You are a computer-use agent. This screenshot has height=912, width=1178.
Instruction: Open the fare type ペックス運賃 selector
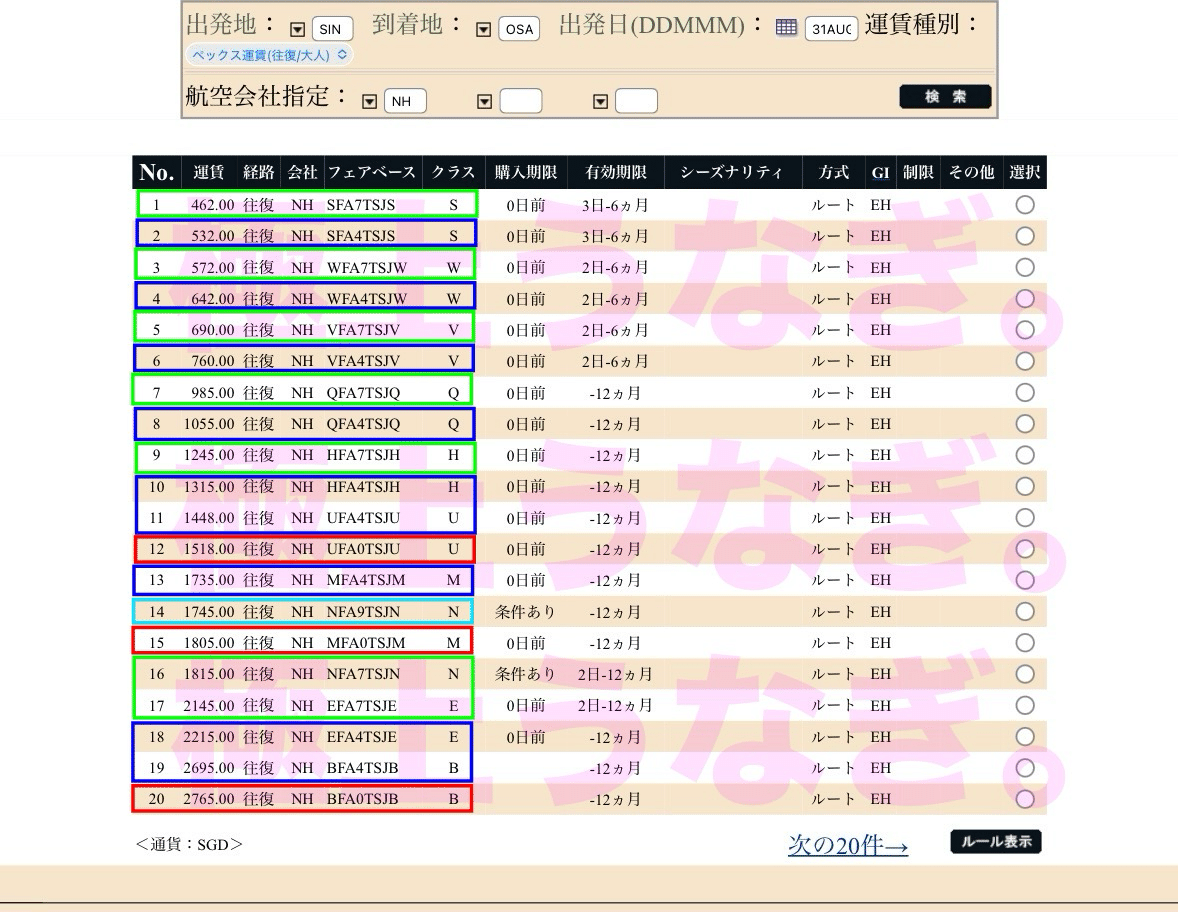tap(269, 55)
